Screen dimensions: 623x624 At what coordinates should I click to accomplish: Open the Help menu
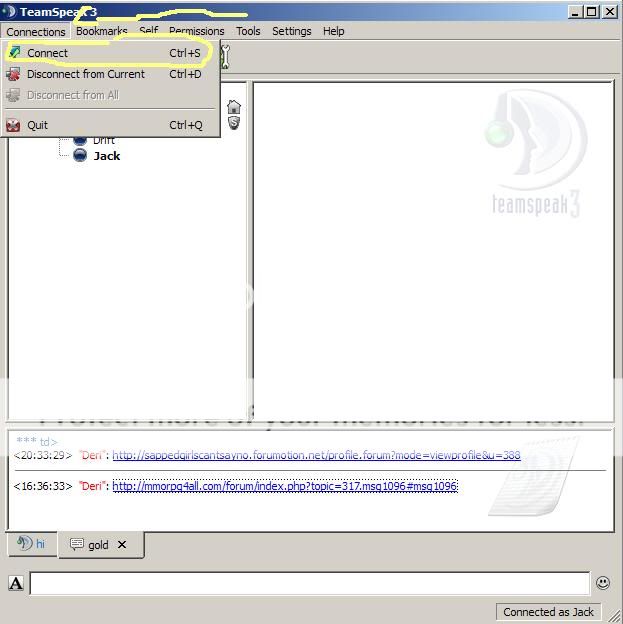point(334,31)
